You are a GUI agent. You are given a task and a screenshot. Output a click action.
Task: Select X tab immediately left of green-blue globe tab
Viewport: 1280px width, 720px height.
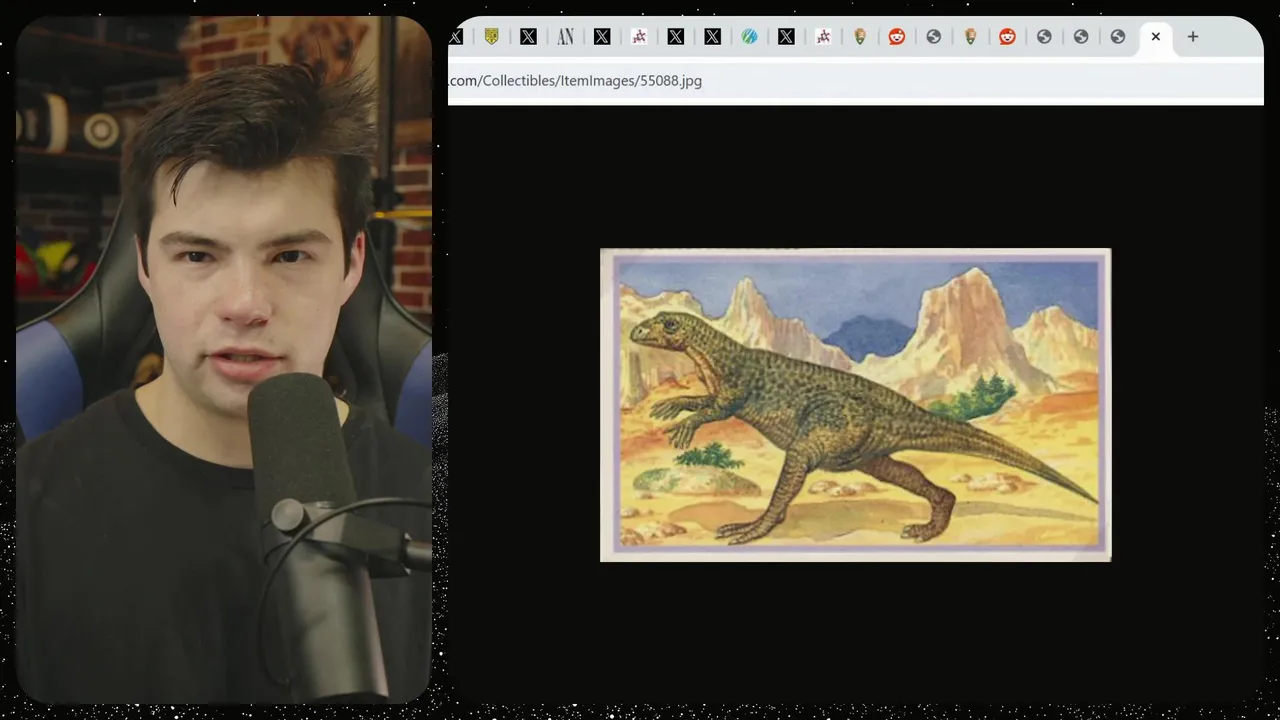(x=712, y=37)
